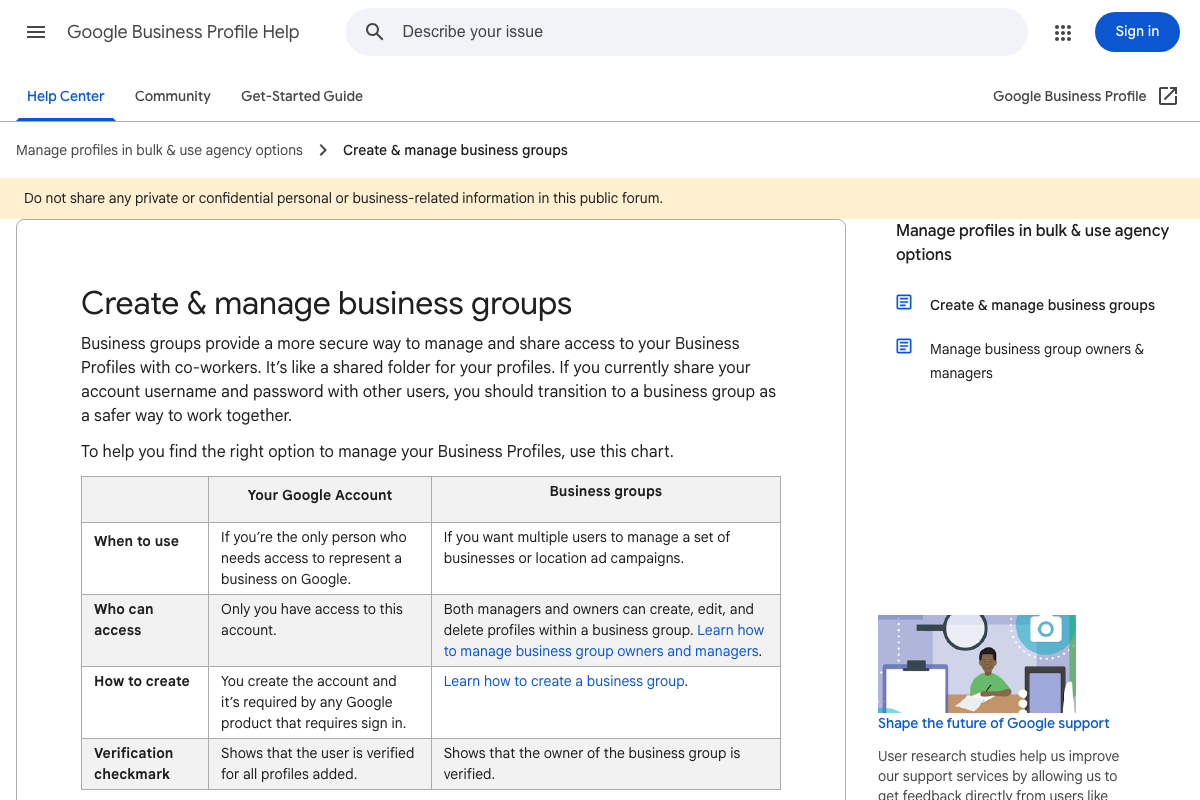Click the Google support research illustration thumbnail
1200x800 pixels.
pos(977,664)
